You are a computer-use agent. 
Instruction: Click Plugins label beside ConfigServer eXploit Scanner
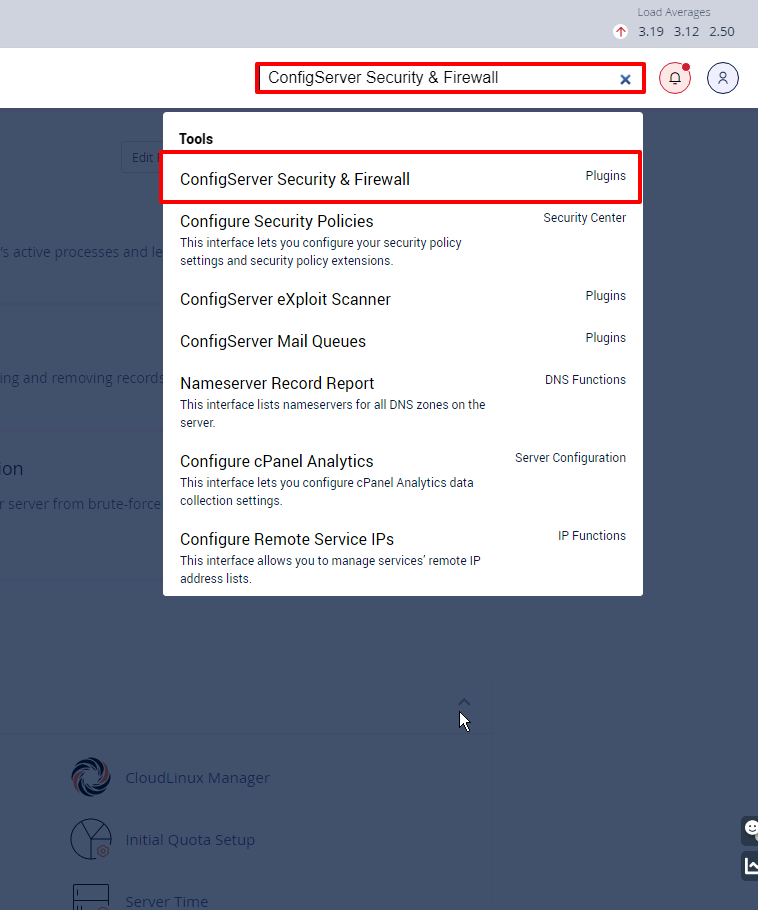605,296
